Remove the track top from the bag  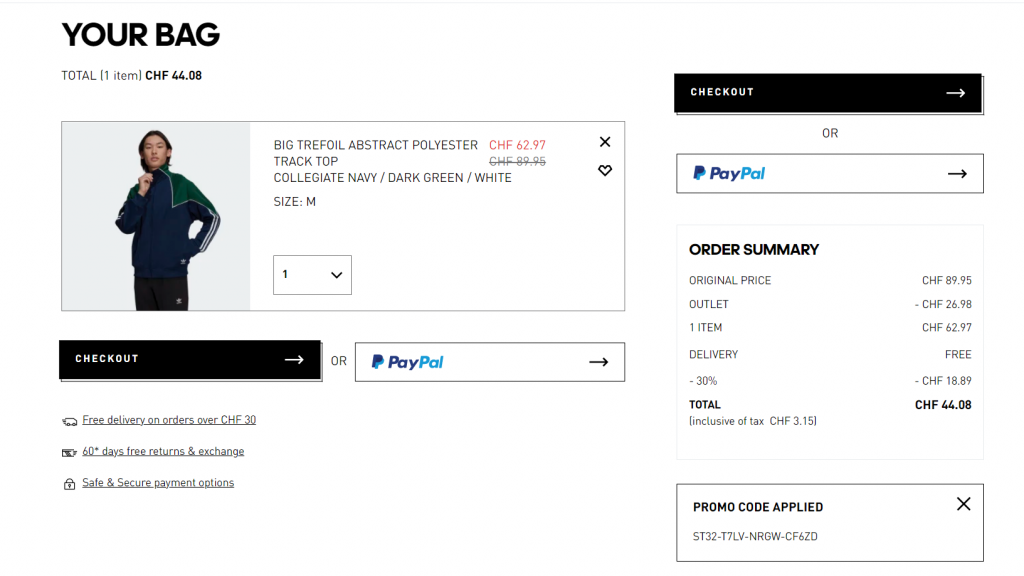(x=605, y=142)
